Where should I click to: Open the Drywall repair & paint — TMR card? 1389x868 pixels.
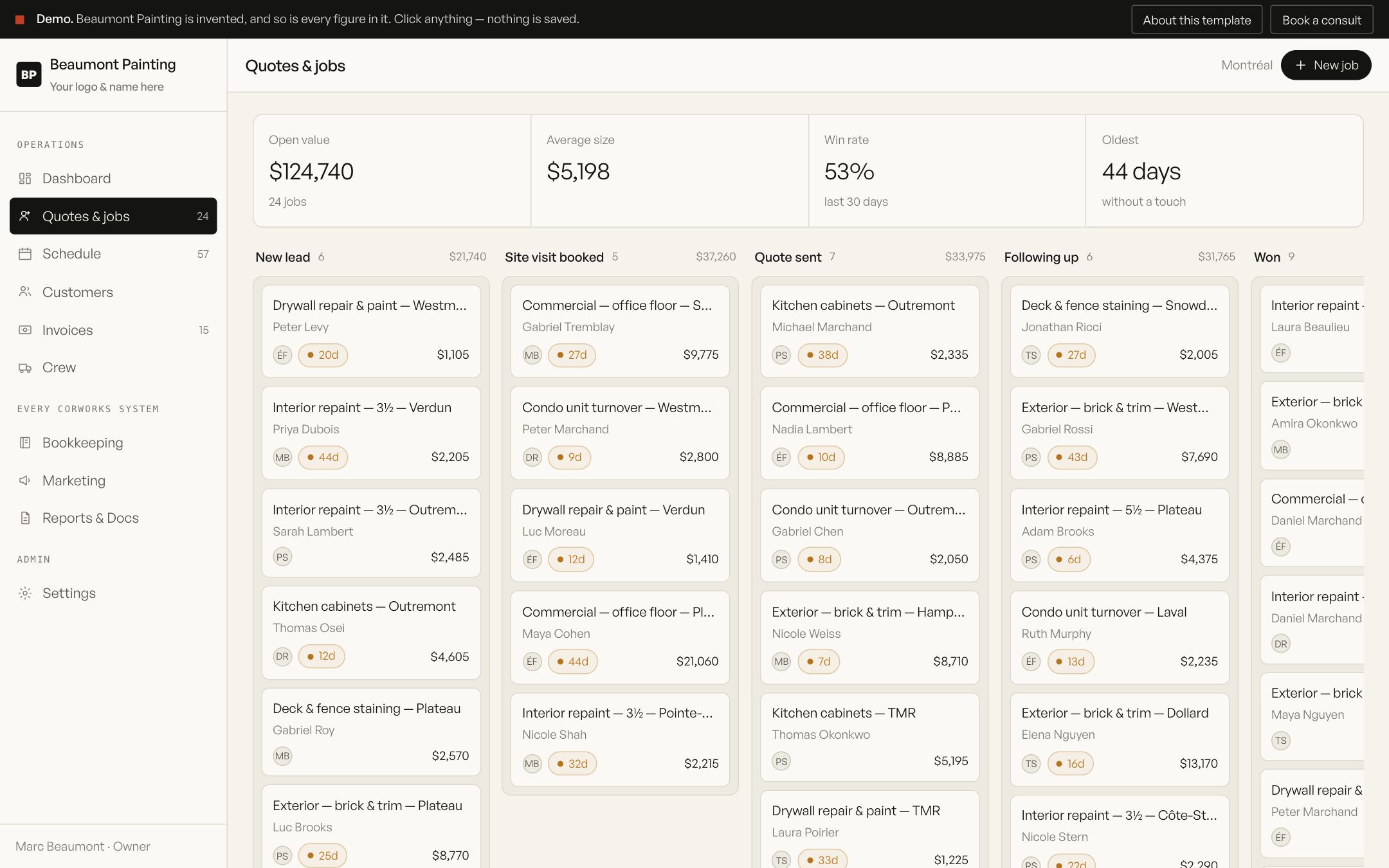869,829
